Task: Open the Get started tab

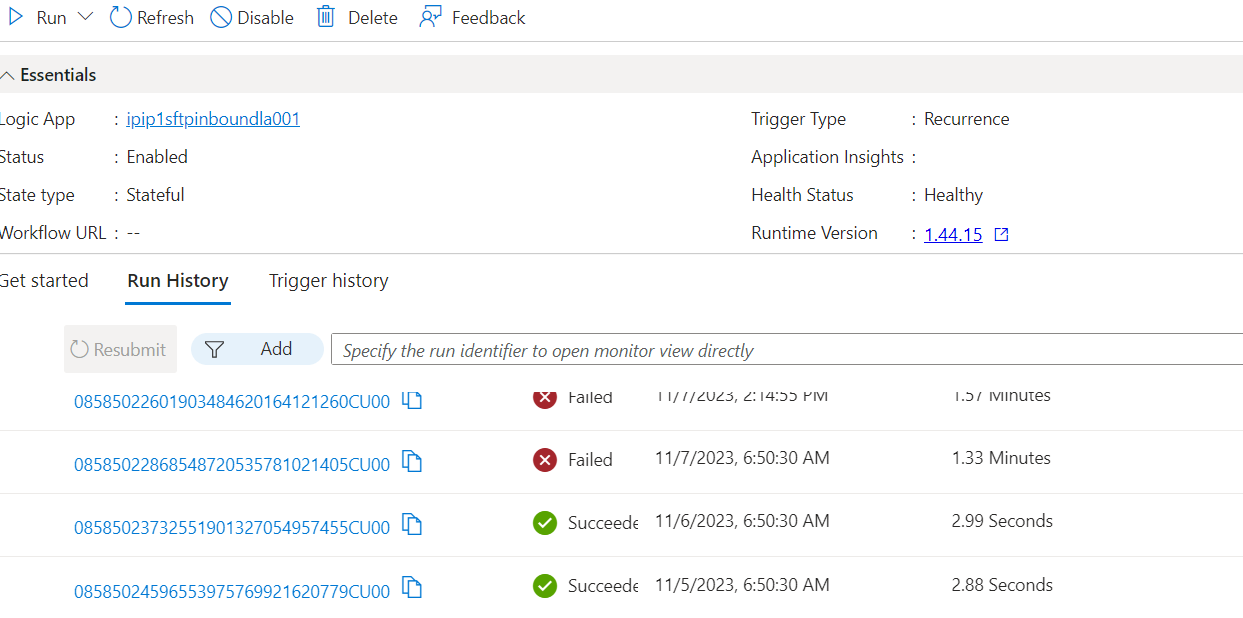Action: (x=44, y=281)
